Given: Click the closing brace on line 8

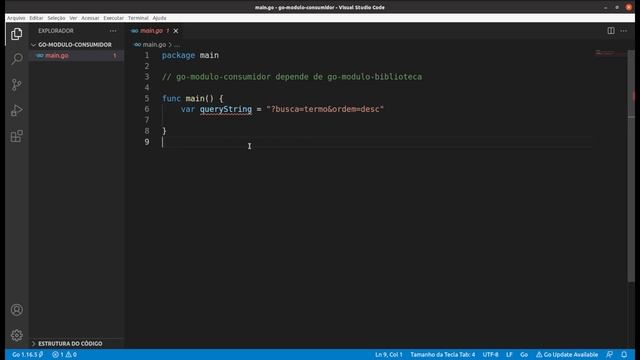Looking at the screenshot, I should [164, 131].
